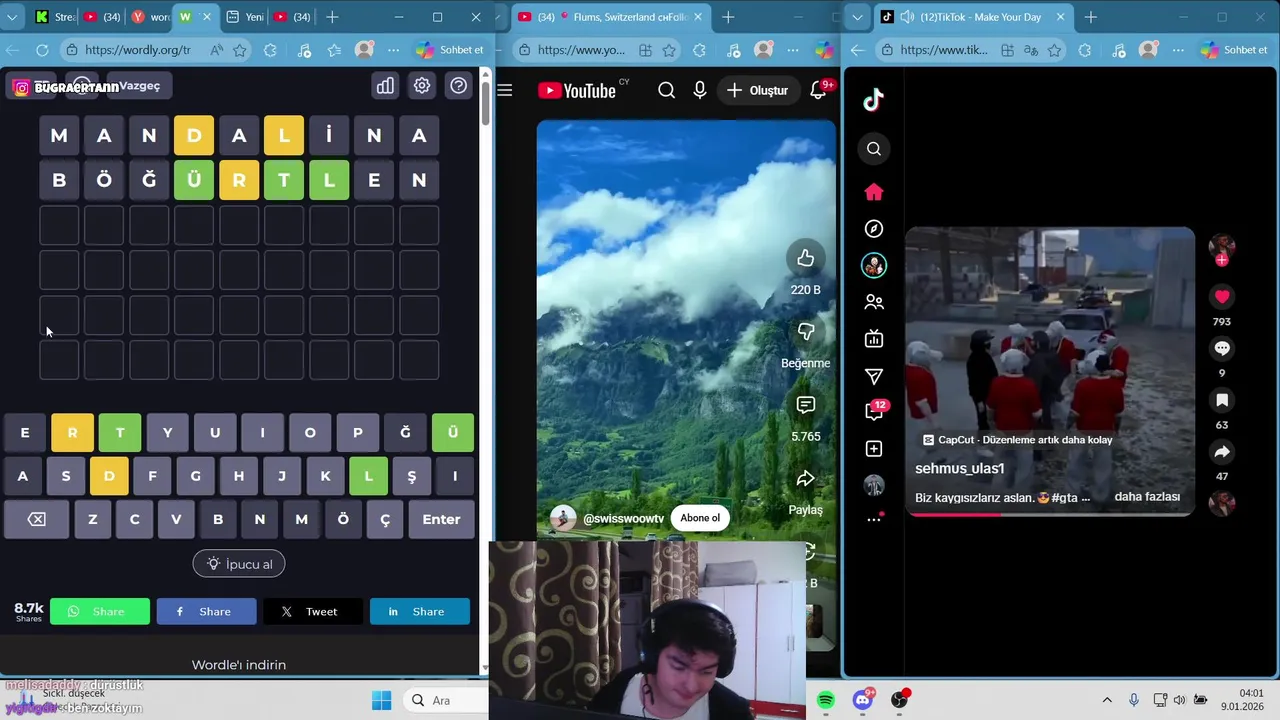The height and width of the screenshot is (720, 1280).
Task: Tap yellow D key on keyboard
Action: (109, 476)
